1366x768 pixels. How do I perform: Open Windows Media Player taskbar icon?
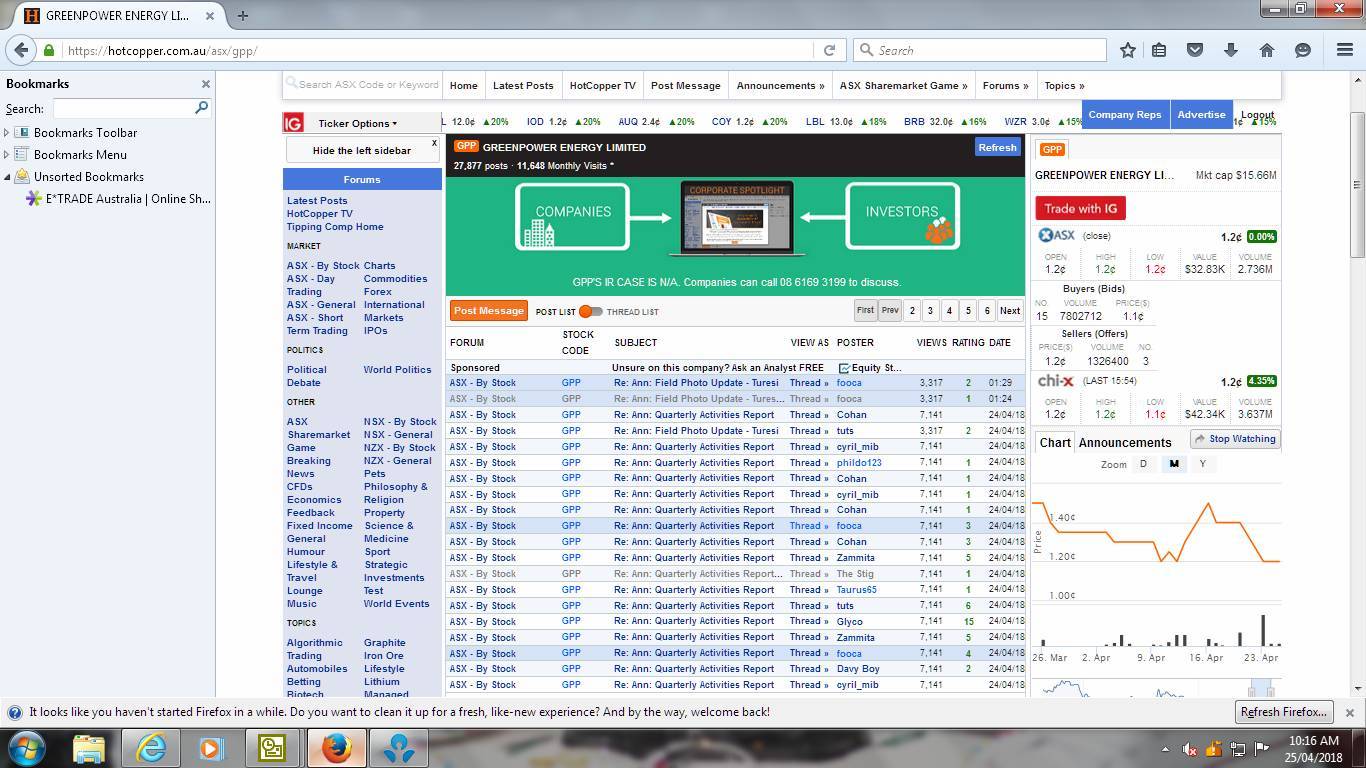click(211, 748)
